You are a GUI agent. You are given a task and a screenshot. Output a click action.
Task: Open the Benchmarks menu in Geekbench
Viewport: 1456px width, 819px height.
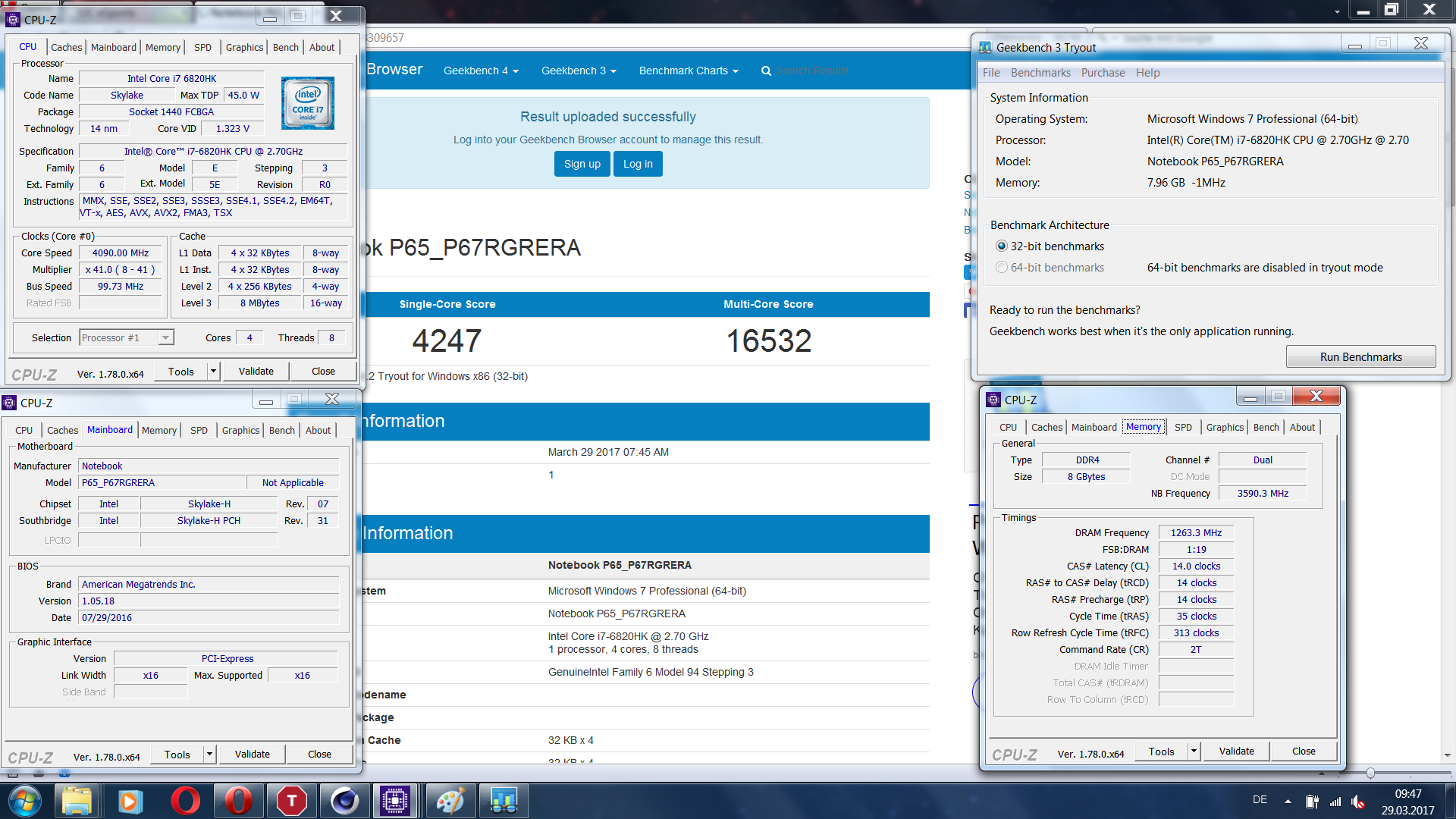click(1040, 73)
